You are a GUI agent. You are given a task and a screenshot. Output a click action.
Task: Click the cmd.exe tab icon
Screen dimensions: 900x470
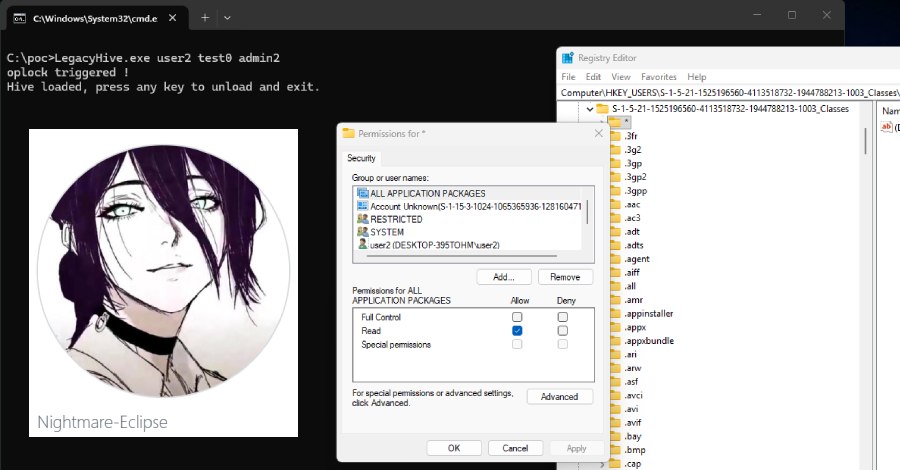pos(20,18)
